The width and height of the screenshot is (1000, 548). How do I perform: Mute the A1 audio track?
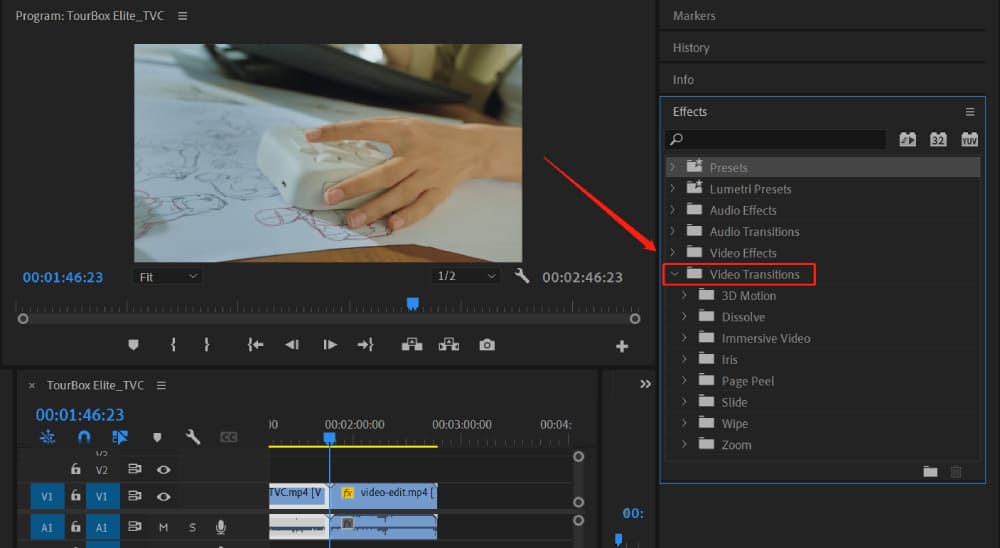click(163, 527)
